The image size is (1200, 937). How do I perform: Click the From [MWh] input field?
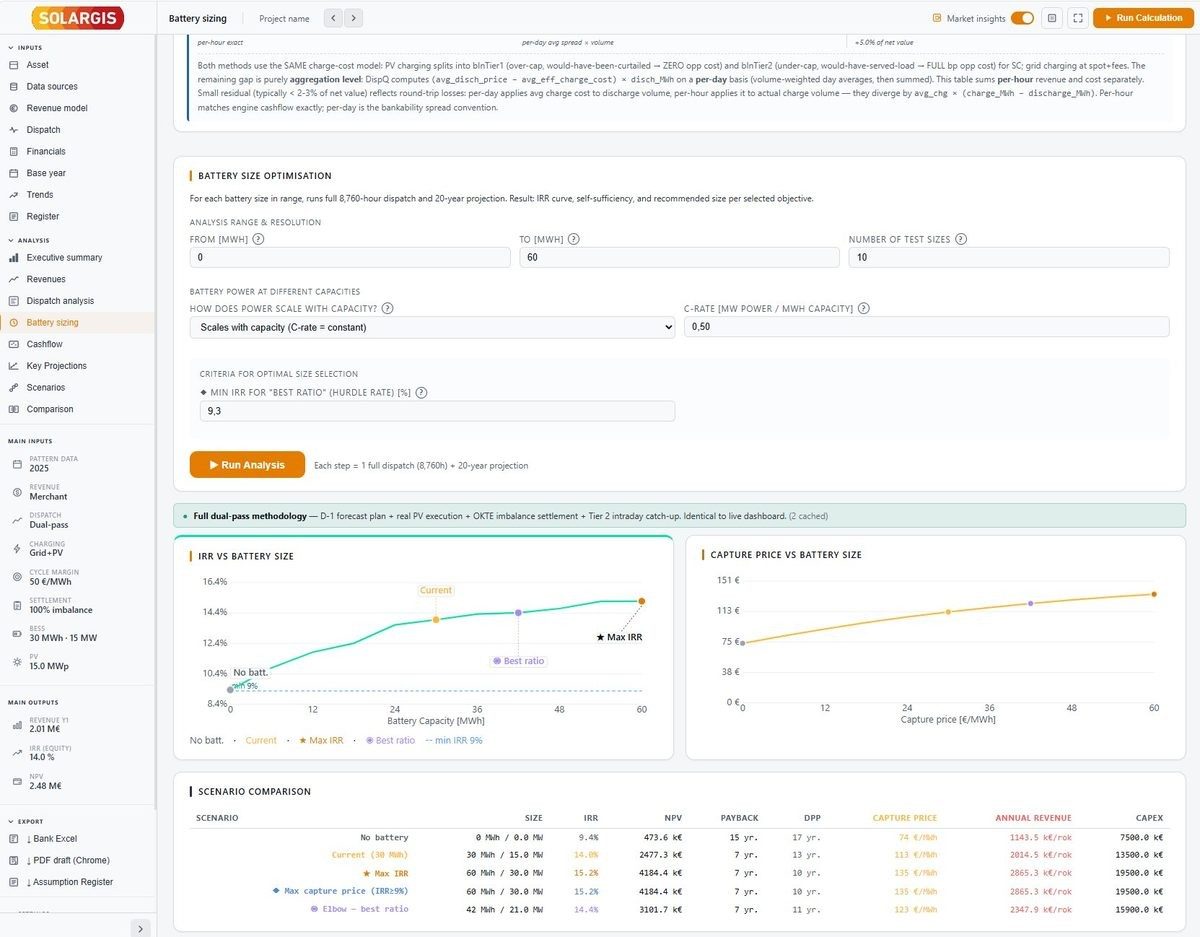pos(350,257)
